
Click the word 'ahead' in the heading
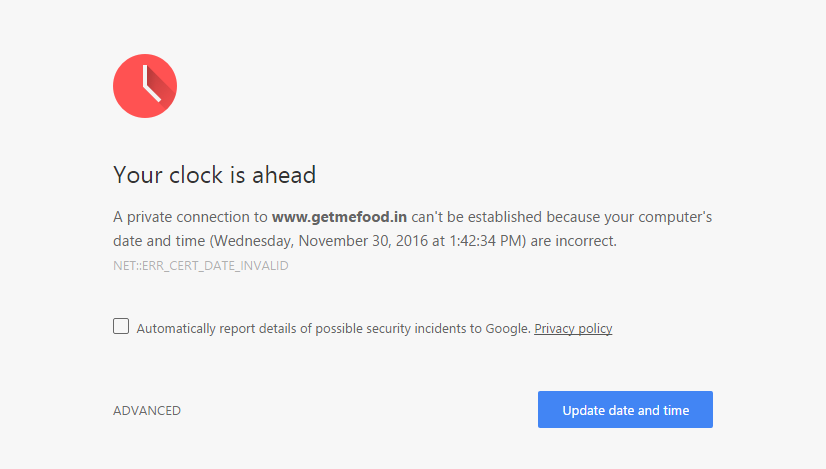[281, 175]
